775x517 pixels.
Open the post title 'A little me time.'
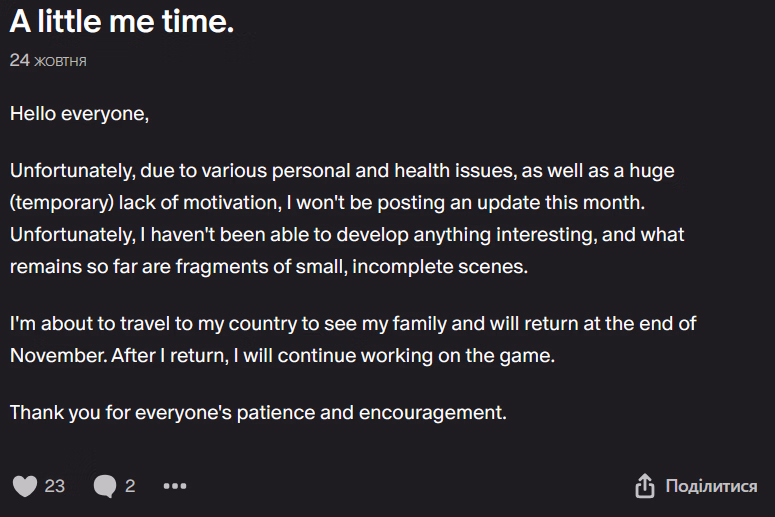[121, 22]
